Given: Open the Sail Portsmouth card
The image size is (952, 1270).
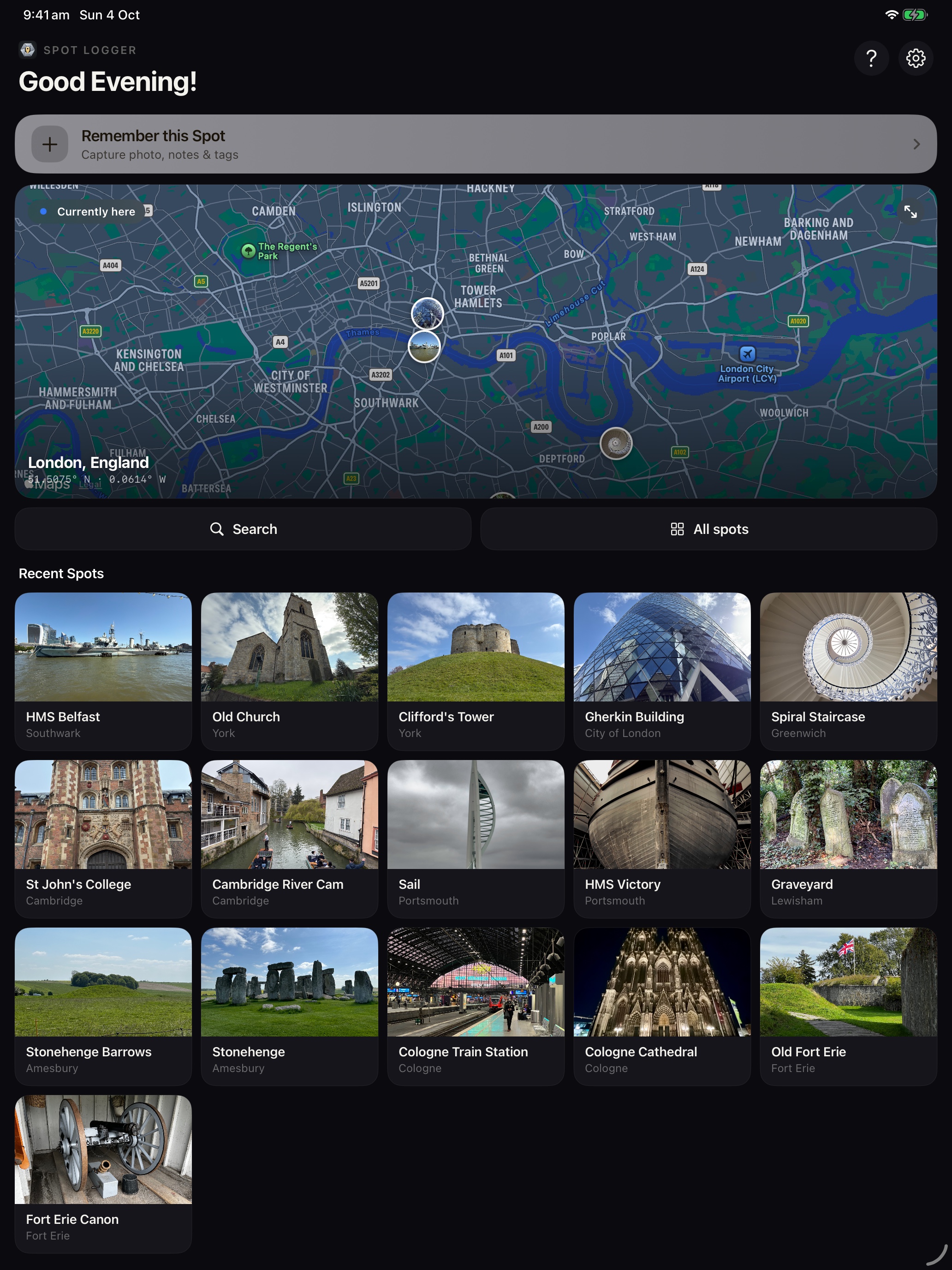Looking at the screenshot, I should (476, 839).
